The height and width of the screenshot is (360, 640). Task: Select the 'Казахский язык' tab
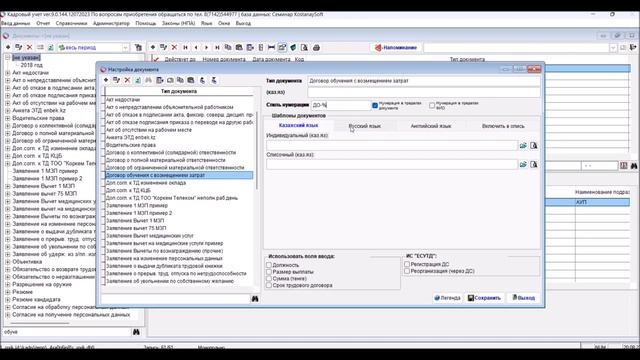coord(298,126)
